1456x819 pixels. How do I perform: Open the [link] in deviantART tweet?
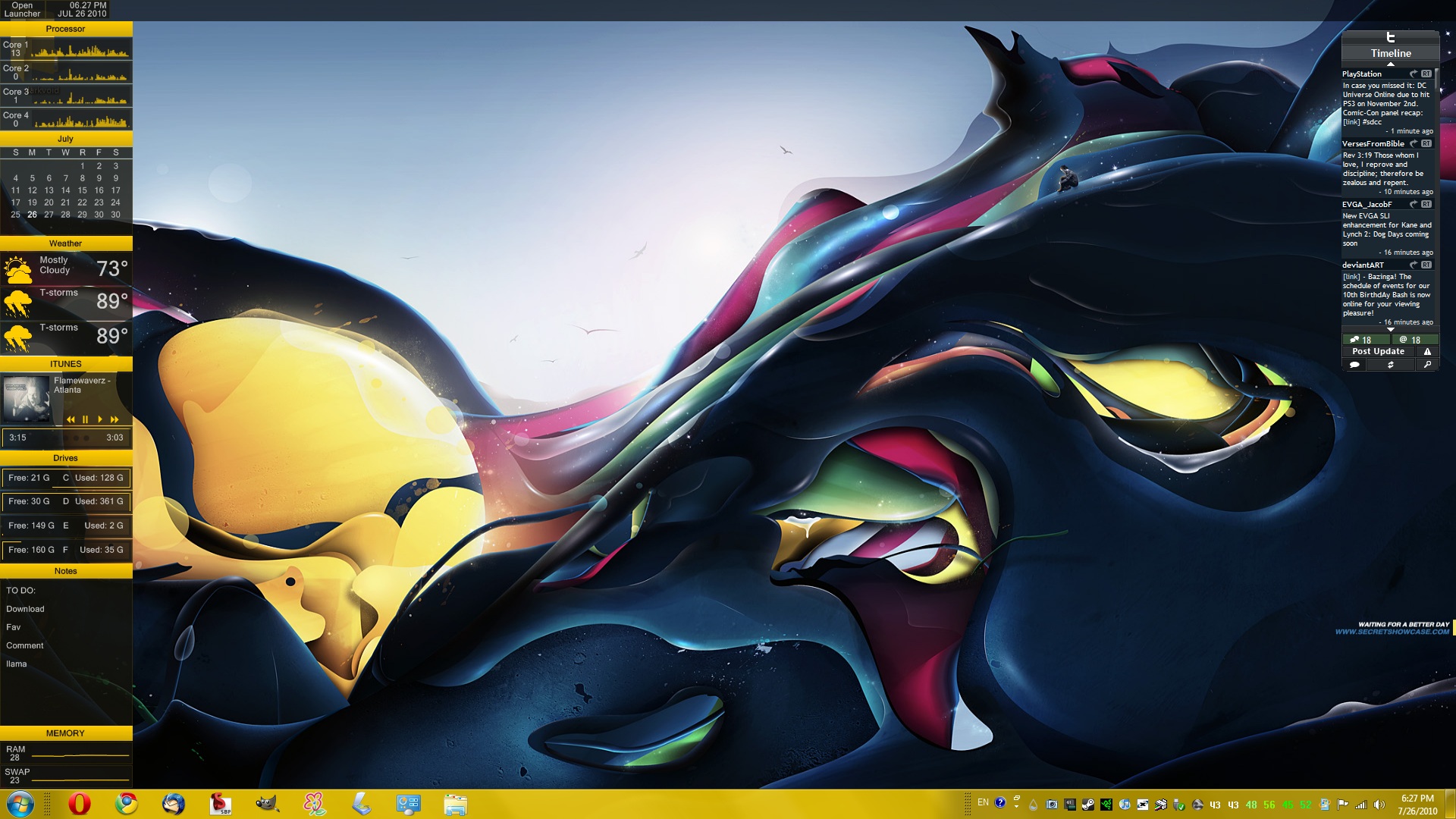tap(1351, 277)
